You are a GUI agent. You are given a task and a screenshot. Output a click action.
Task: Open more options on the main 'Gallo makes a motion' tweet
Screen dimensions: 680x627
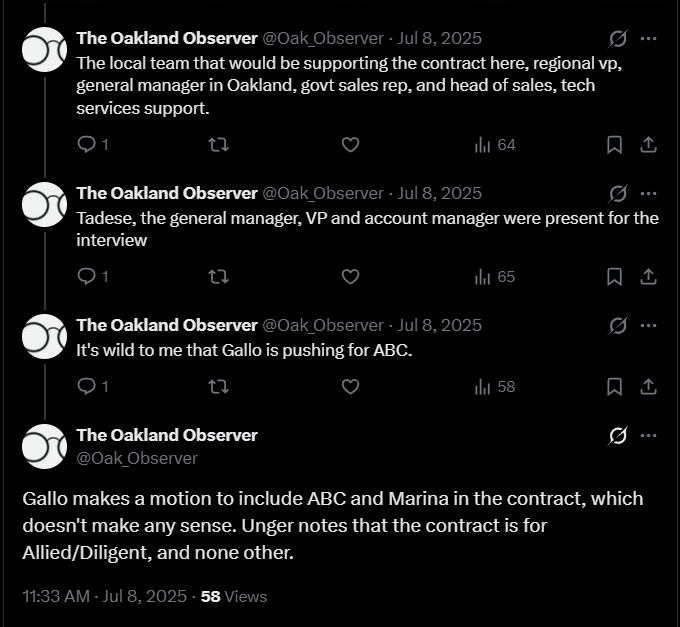tap(648, 436)
